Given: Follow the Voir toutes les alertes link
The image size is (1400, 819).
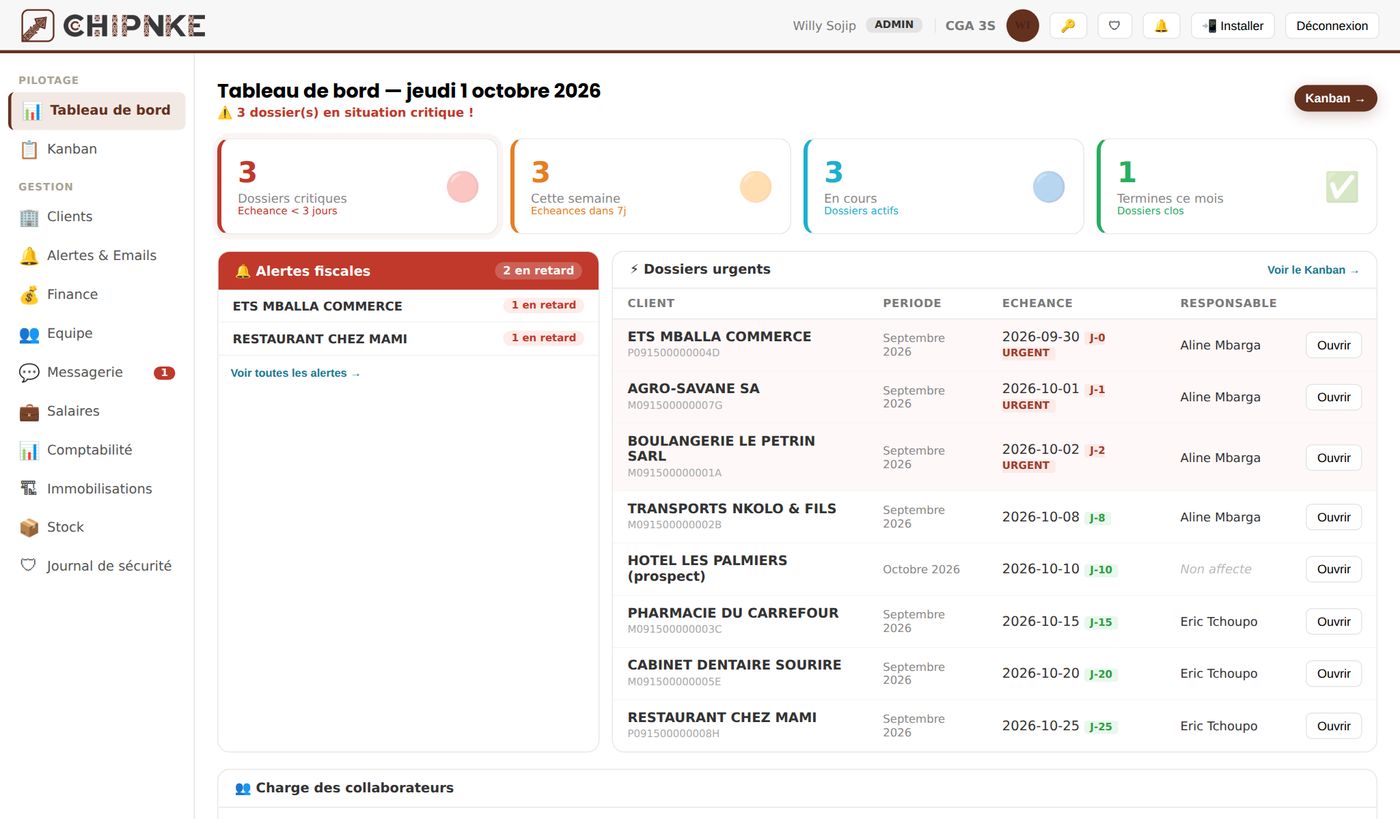Looking at the screenshot, I should pos(295,373).
